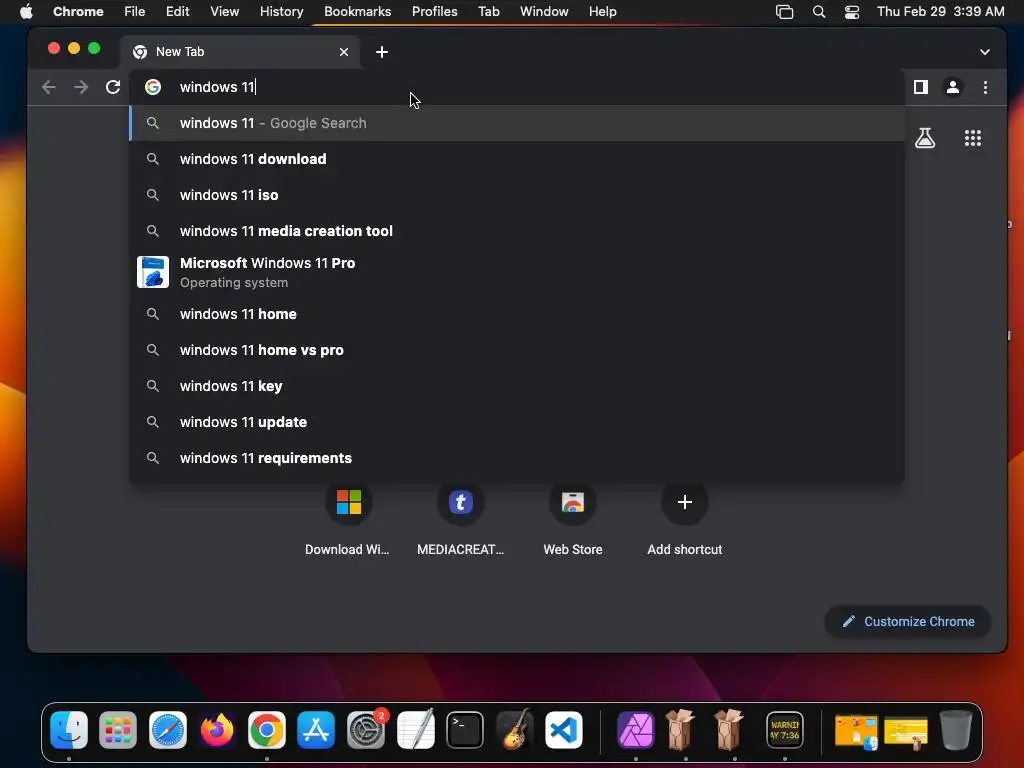Viewport: 1024px width, 768px height.
Task: Open Visual Studio Code from the Dock
Action: pyautogui.click(x=564, y=729)
